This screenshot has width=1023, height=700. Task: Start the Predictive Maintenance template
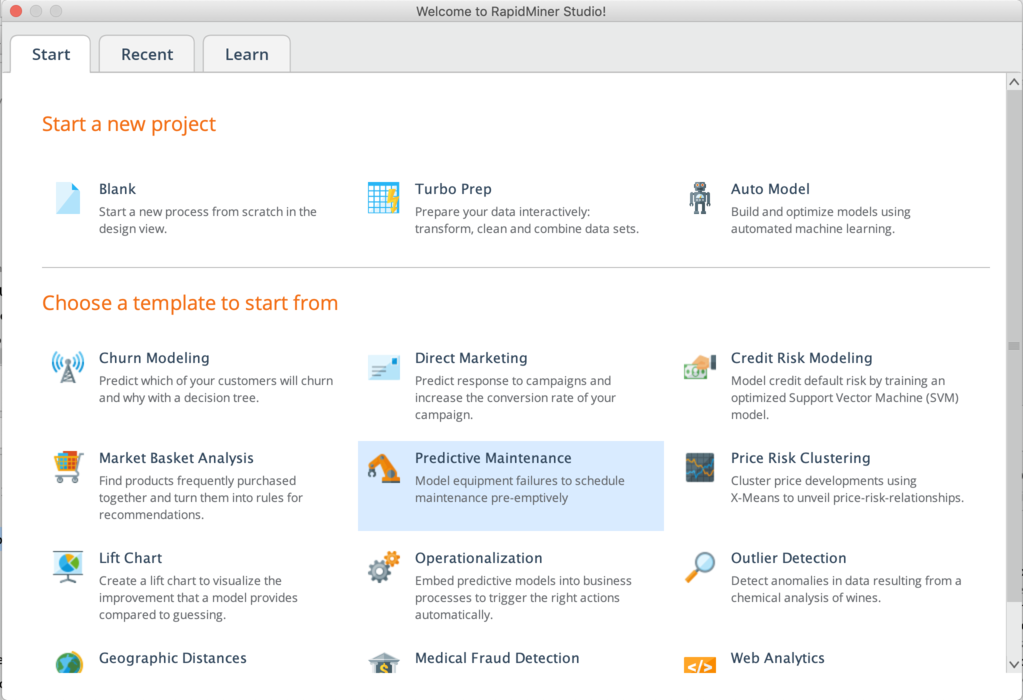493,458
